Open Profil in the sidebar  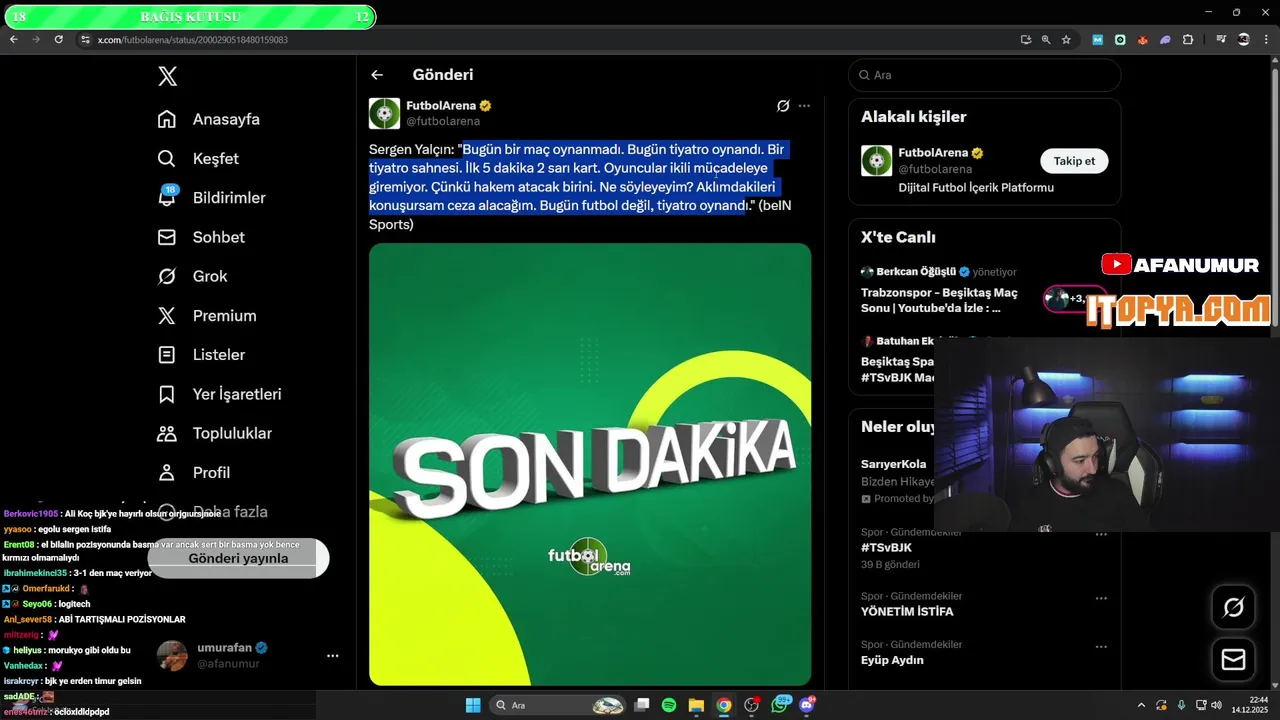click(194, 472)
